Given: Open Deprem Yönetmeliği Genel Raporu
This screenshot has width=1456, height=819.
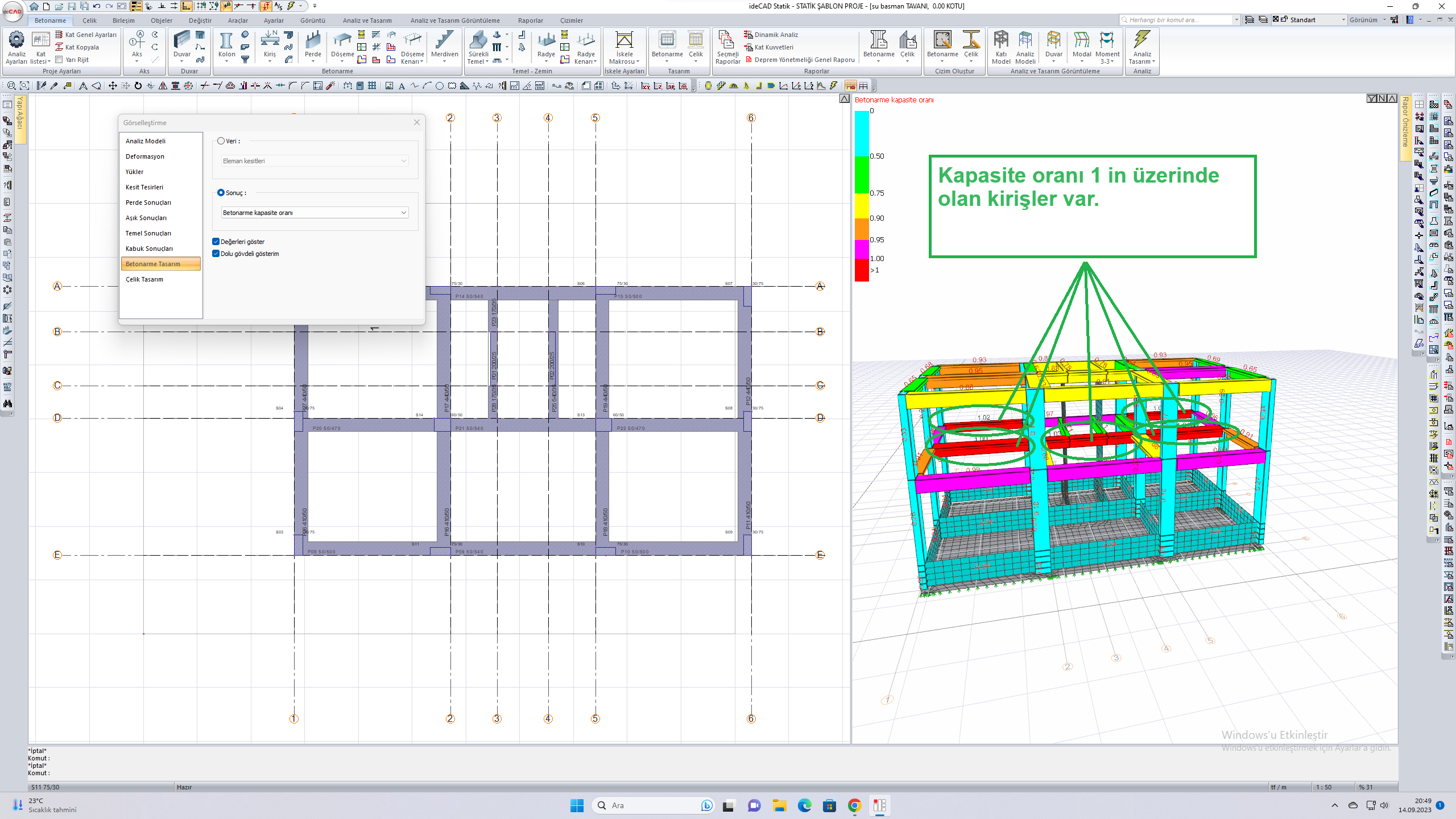Looking at the screenshot, I should [800, 60].
